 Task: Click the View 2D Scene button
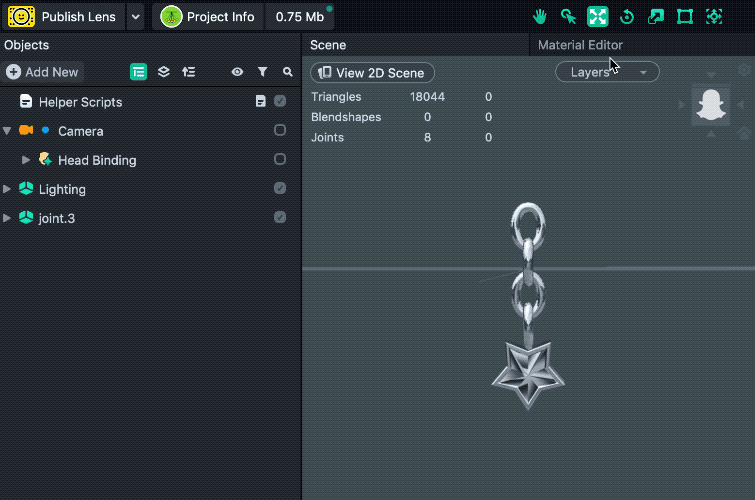[372, 72]
